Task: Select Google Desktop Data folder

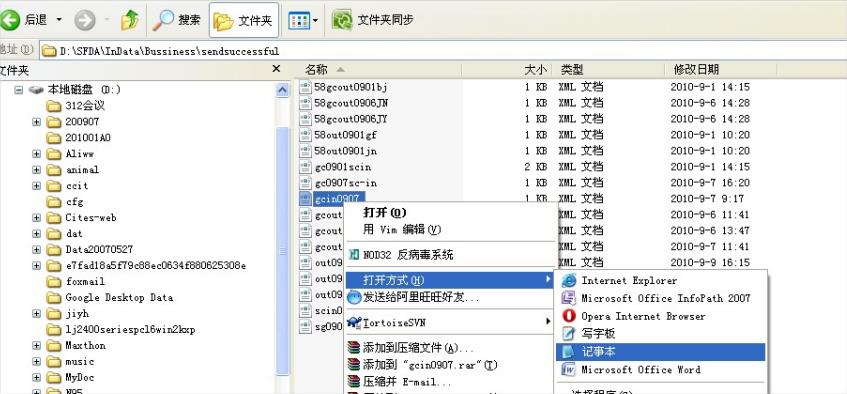Action: point(110,297)
